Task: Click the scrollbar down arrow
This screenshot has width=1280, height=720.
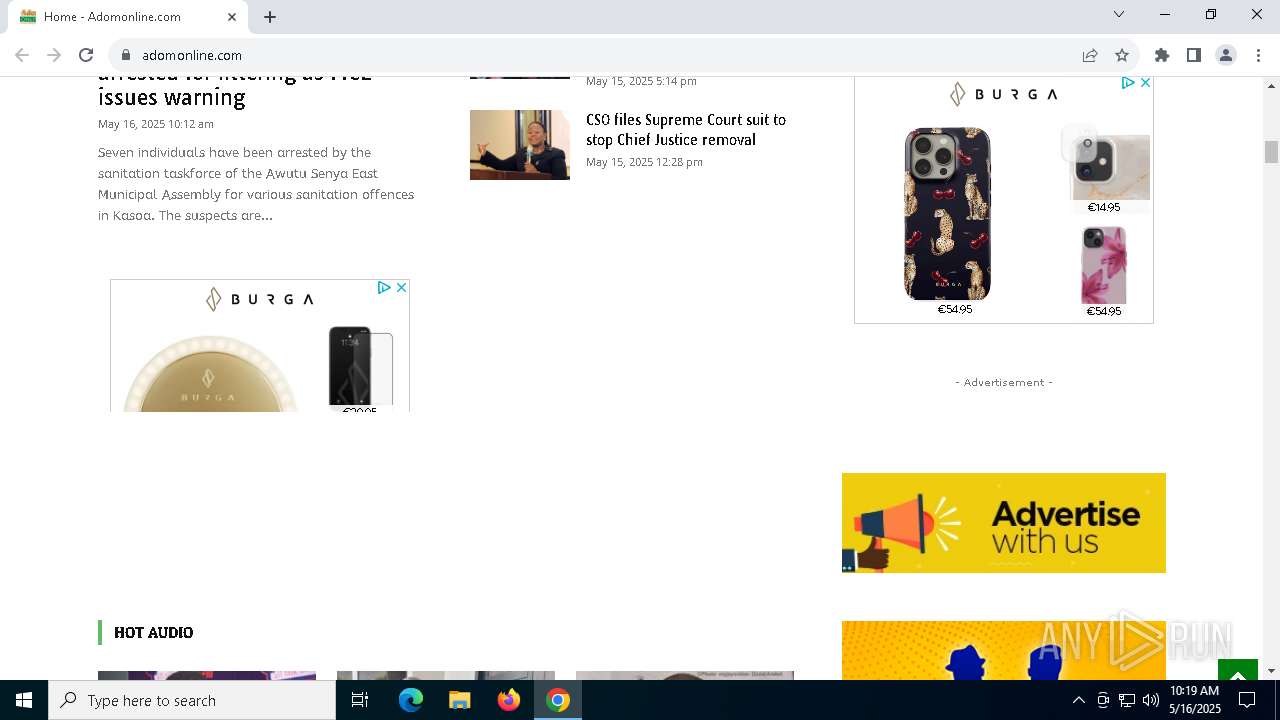Action: tap(1271, 671)
